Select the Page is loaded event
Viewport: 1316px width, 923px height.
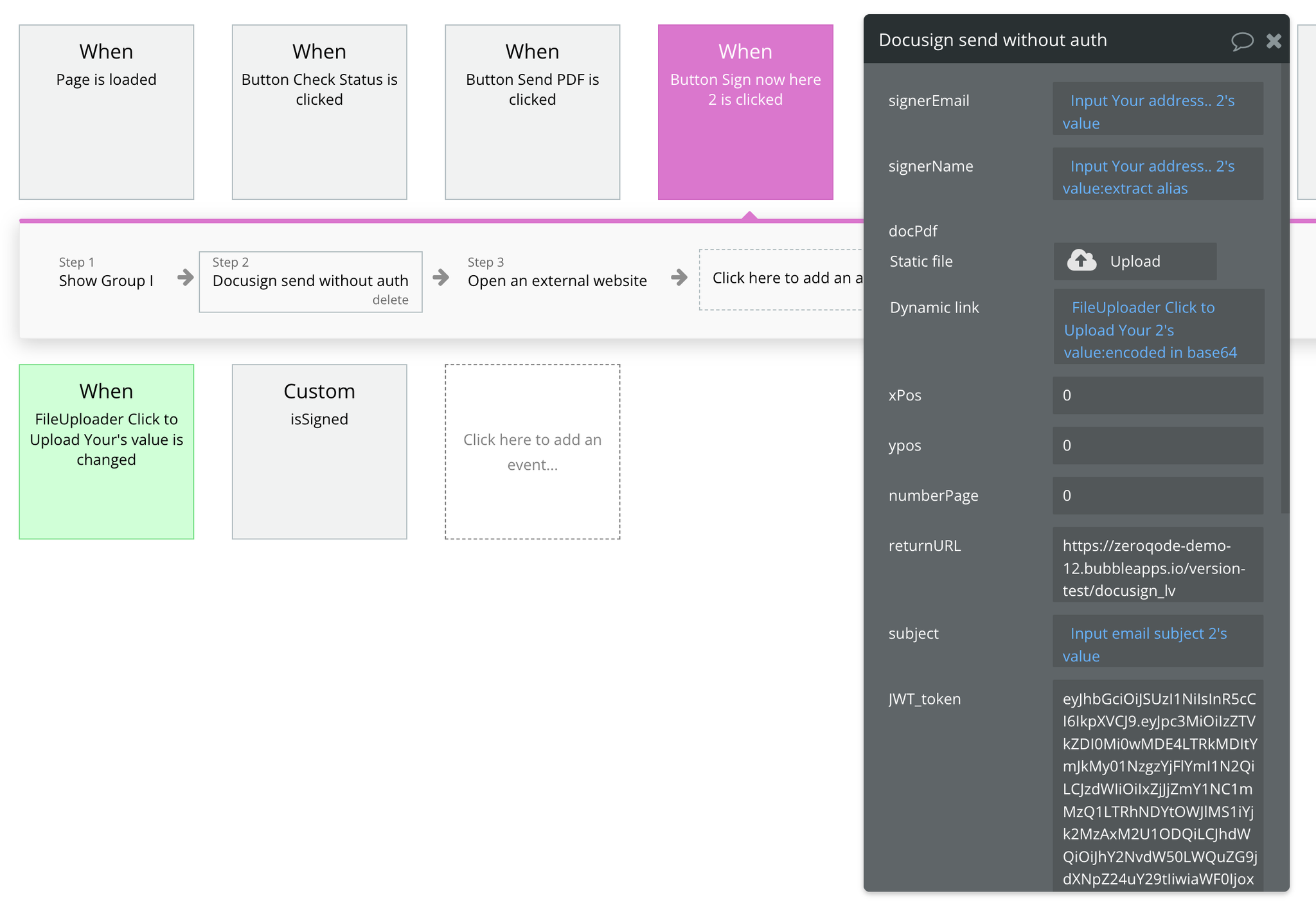tap(107, 112)
